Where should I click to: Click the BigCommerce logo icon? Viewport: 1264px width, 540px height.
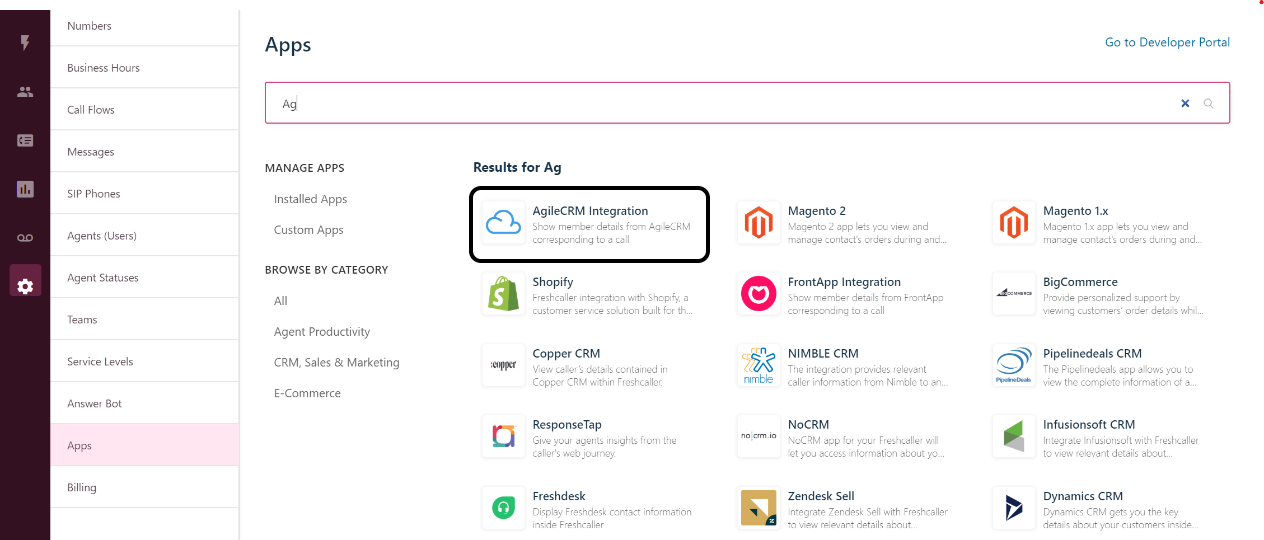click(1013, 295)
